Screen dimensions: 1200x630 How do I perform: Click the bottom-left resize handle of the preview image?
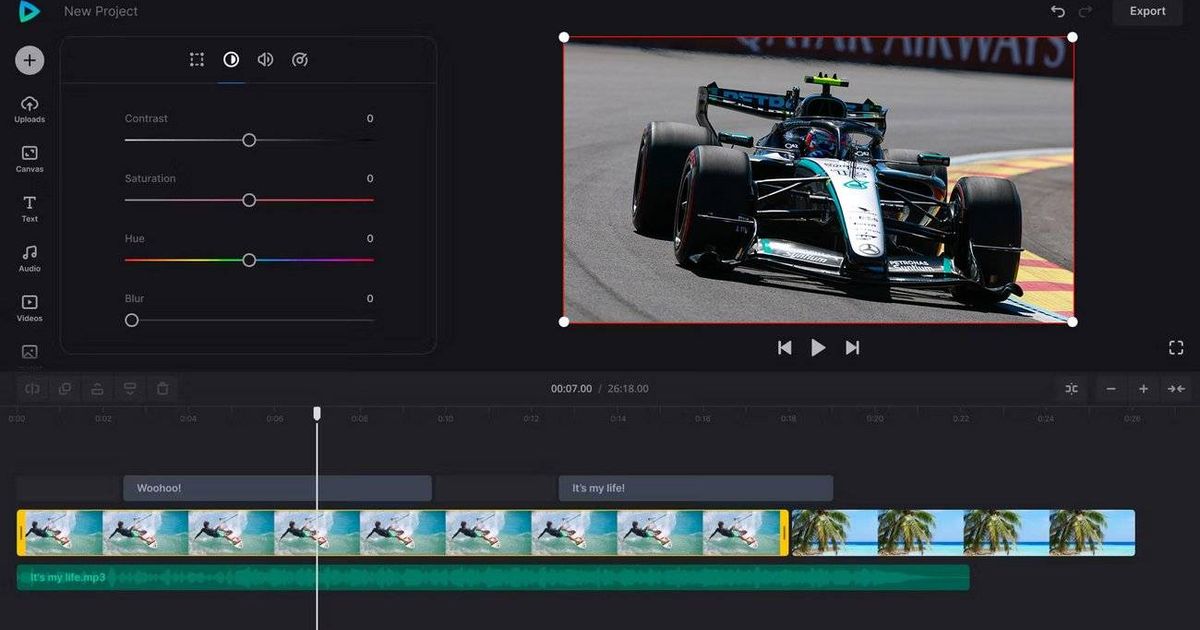click(564, 322)
